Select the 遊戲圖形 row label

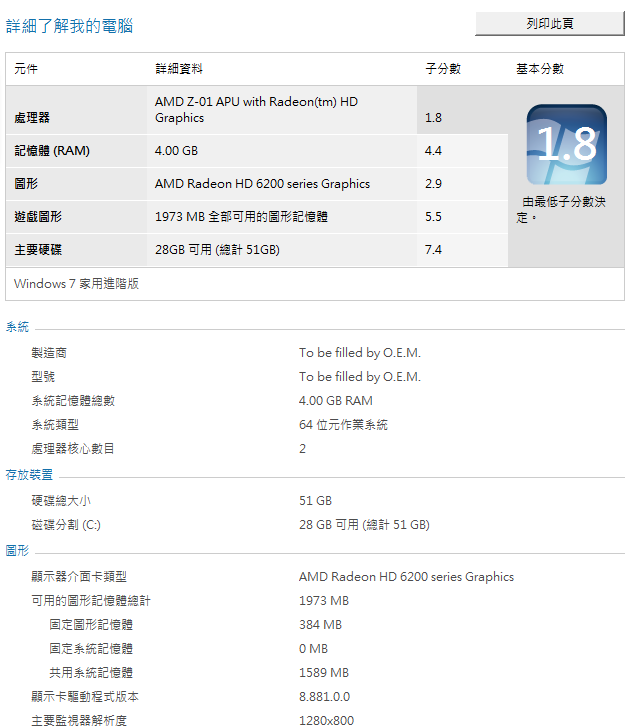(x=38, y=217)
